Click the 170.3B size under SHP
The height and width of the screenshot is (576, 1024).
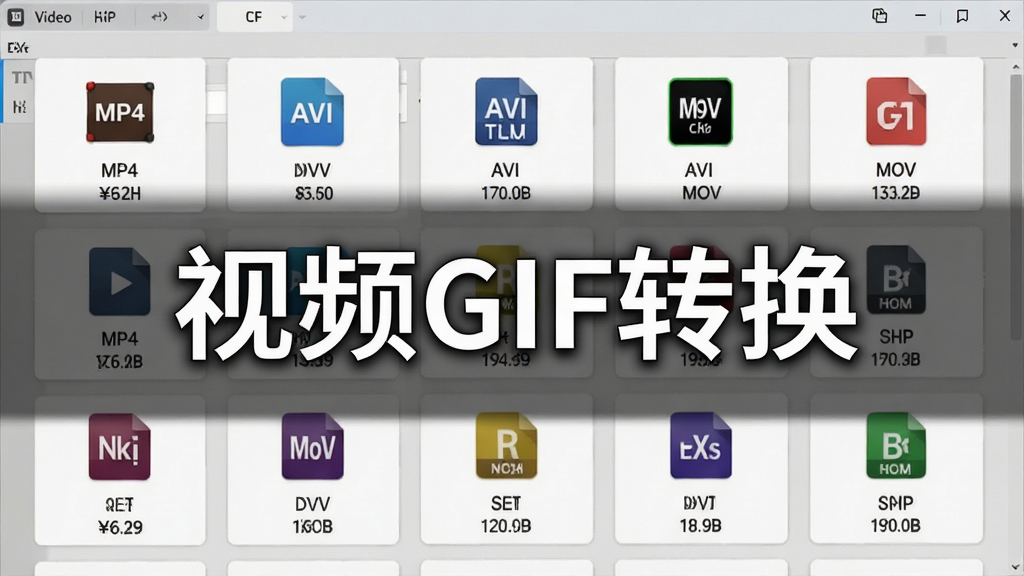pyautogui.click(x=895, y=360)
